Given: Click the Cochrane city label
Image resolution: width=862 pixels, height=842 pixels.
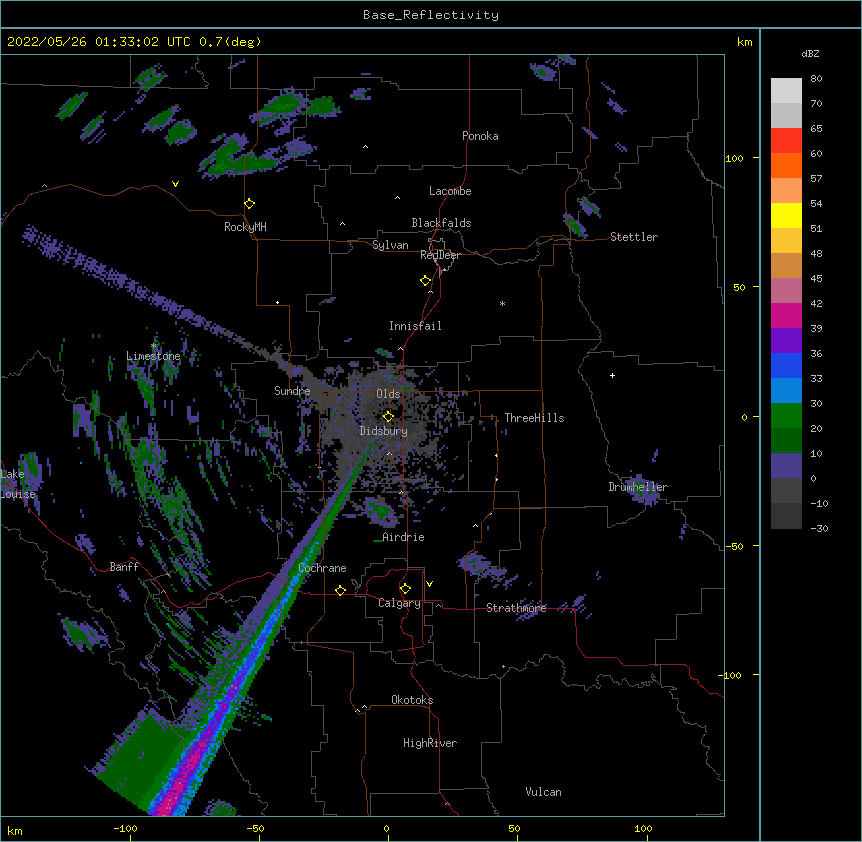Looking at the screenshot, I should coord(322,568).
